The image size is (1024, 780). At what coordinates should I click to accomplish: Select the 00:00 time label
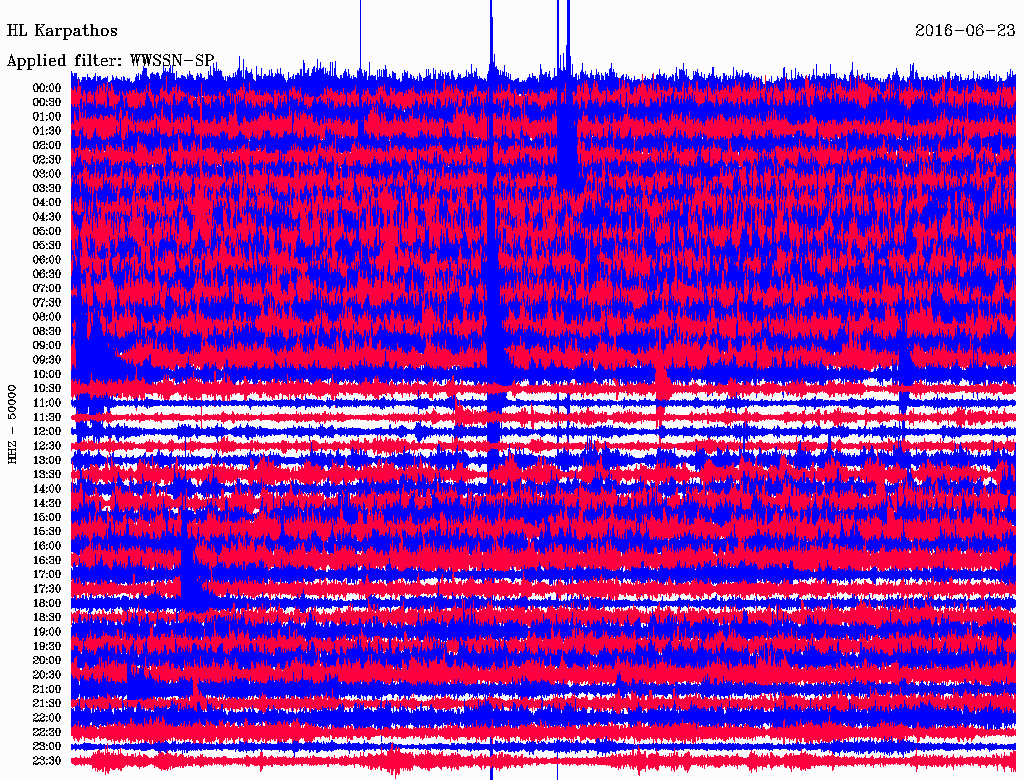coord(47,88)
